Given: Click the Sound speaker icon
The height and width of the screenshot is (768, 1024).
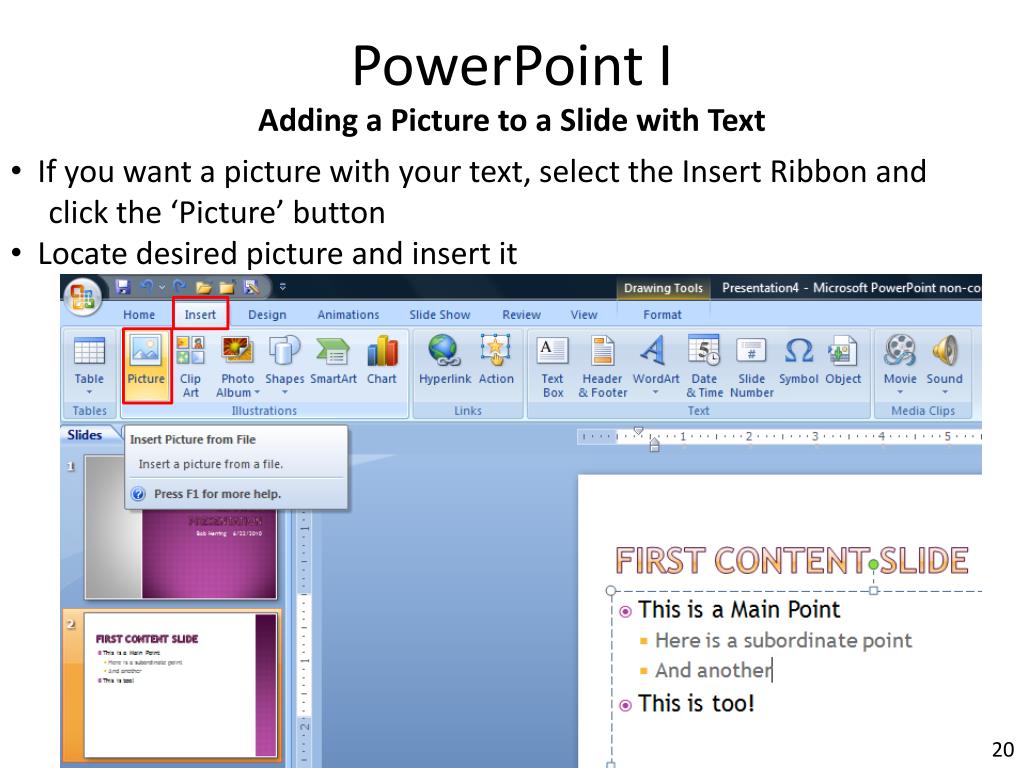Looking at the screenshot, I should [x=944, y=350].
